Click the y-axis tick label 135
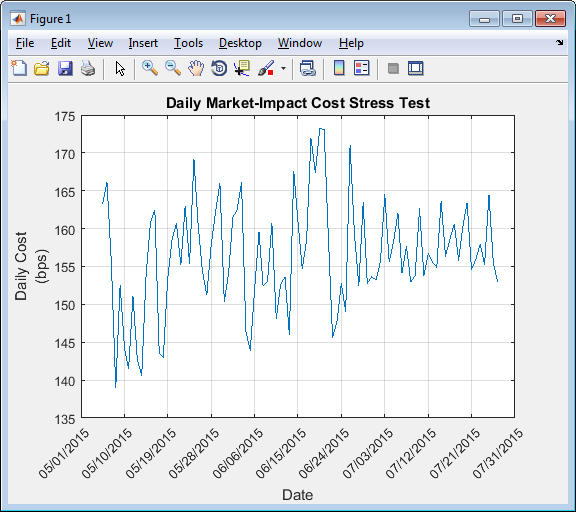The height and width of the screenshot is (512, 576). (65, 419)
